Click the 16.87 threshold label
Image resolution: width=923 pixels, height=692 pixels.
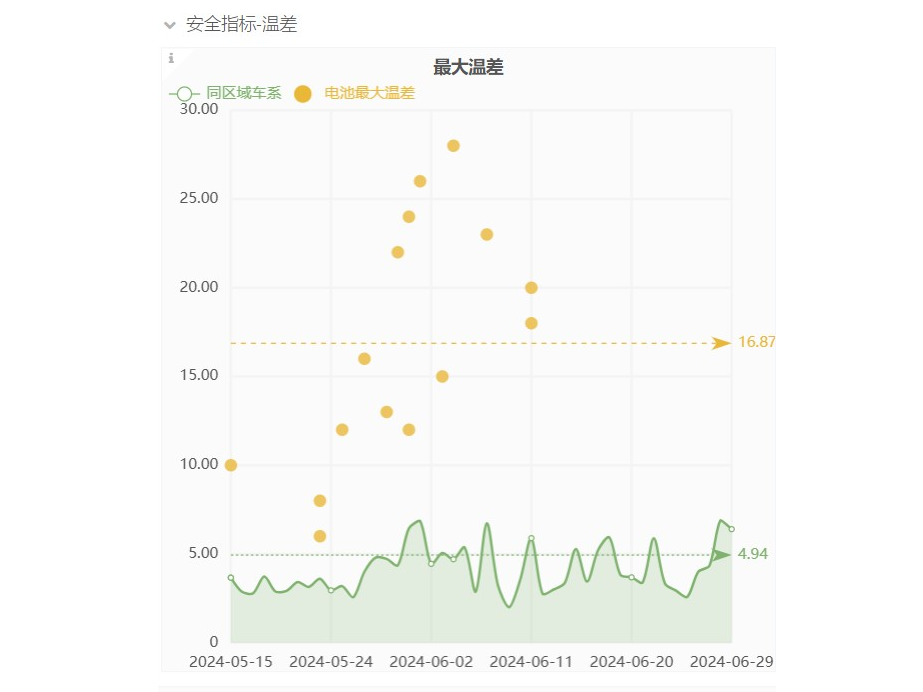point(756,342)
